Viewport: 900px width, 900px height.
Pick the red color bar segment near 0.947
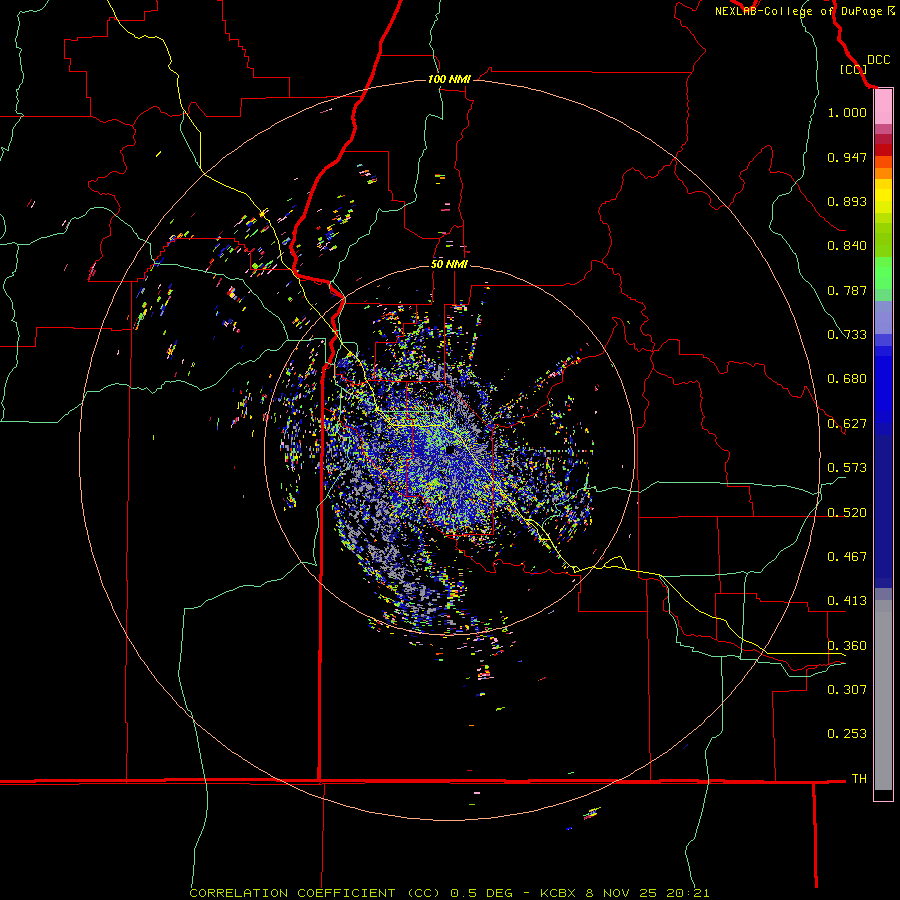click(883, 149)
